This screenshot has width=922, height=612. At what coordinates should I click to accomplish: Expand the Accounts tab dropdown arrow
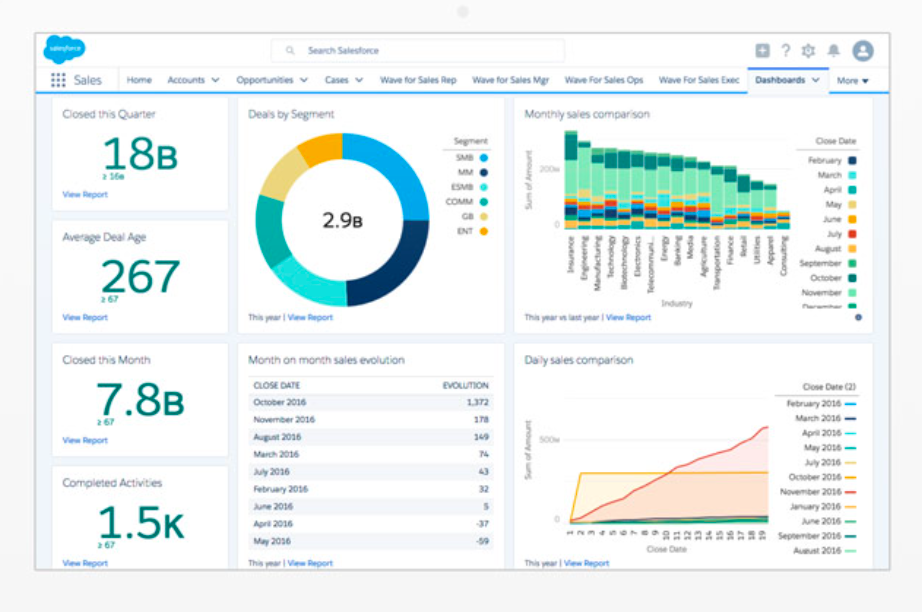pos(215,80)
